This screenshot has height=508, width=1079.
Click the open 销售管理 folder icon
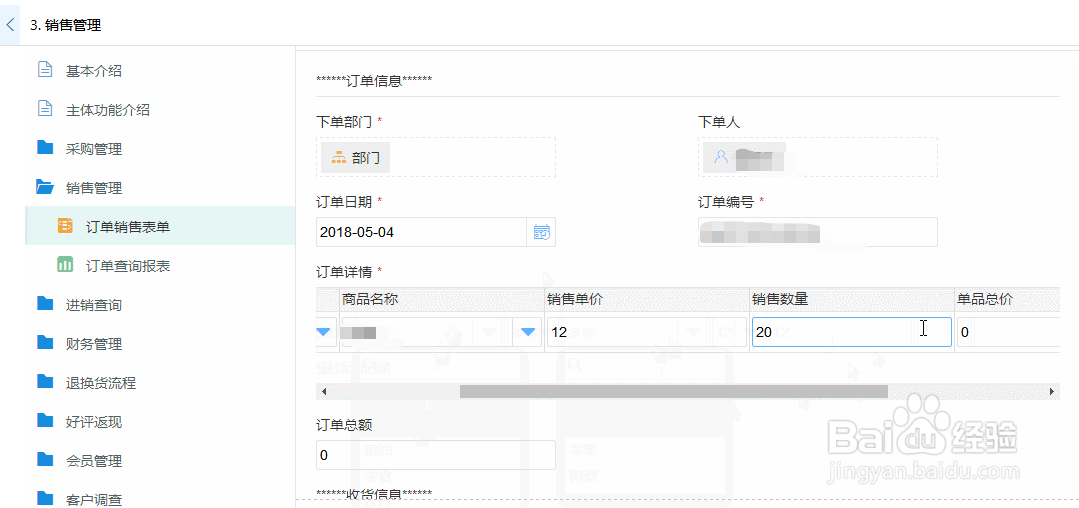pyautogui.click(x=45, y=187)
